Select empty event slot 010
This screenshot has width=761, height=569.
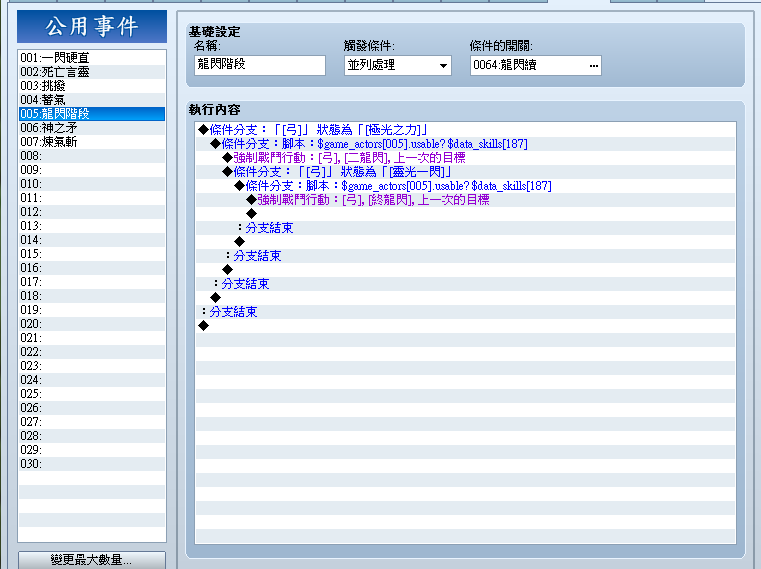coord(92,184)
